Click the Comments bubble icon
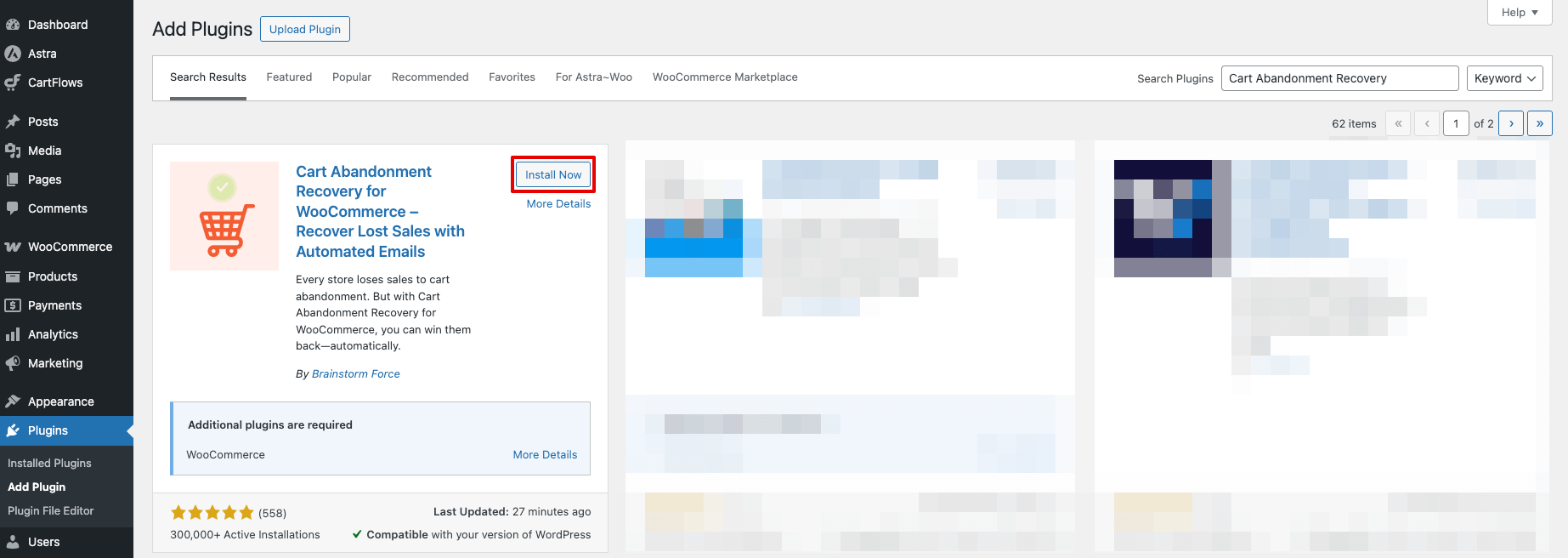 13,208
